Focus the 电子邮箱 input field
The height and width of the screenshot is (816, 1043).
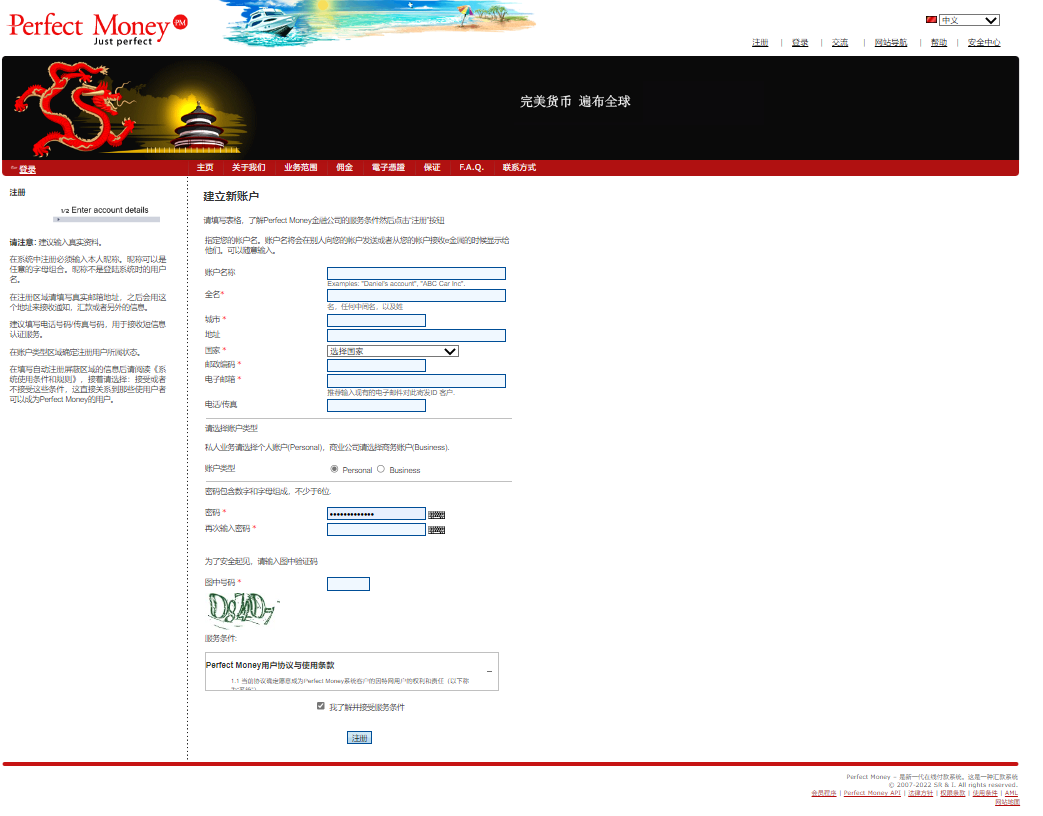pos(416,380)
